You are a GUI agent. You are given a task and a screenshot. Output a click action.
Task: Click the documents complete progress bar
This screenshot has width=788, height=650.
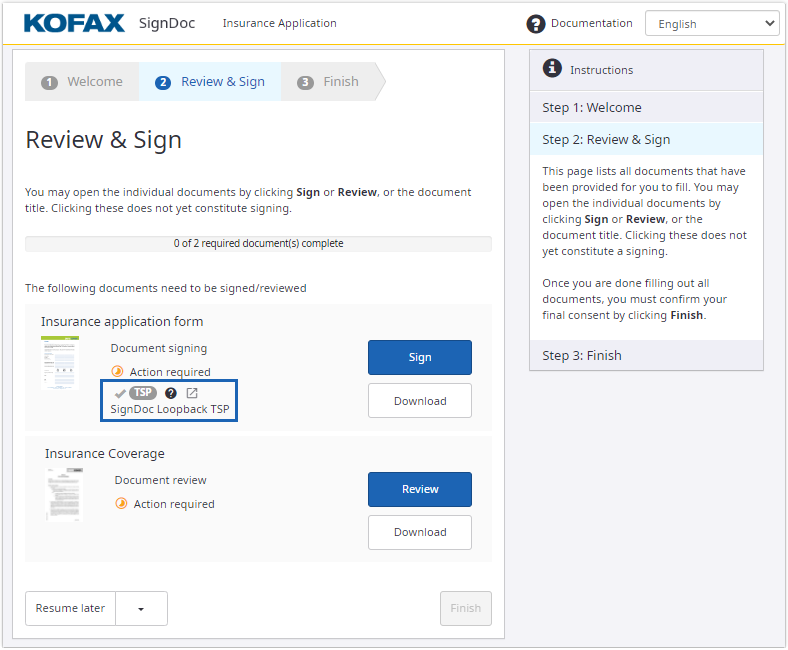258,243
